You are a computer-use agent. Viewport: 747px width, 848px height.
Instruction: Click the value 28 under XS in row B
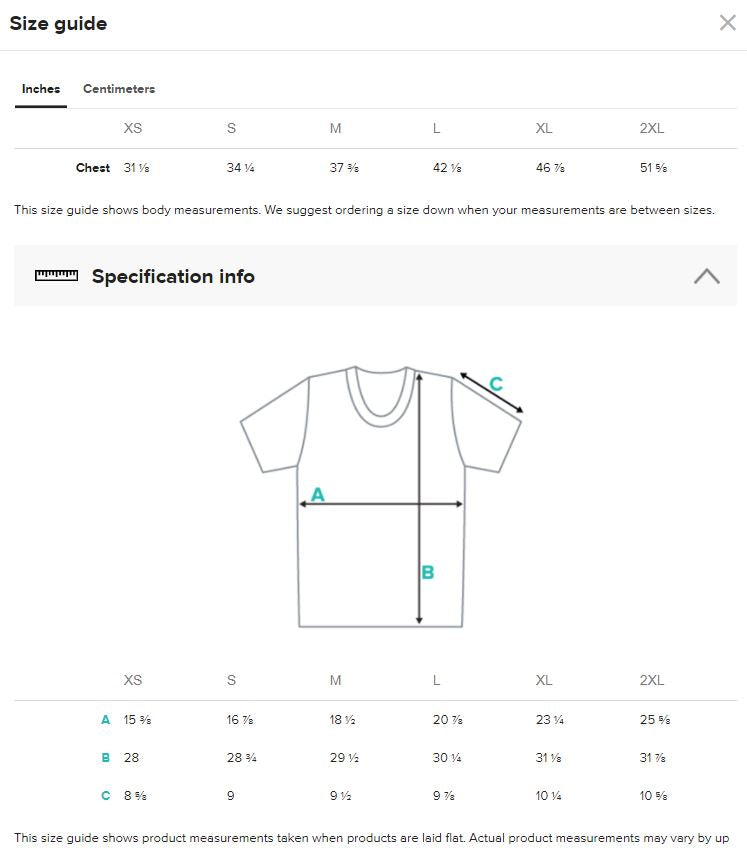coord(131,757)
